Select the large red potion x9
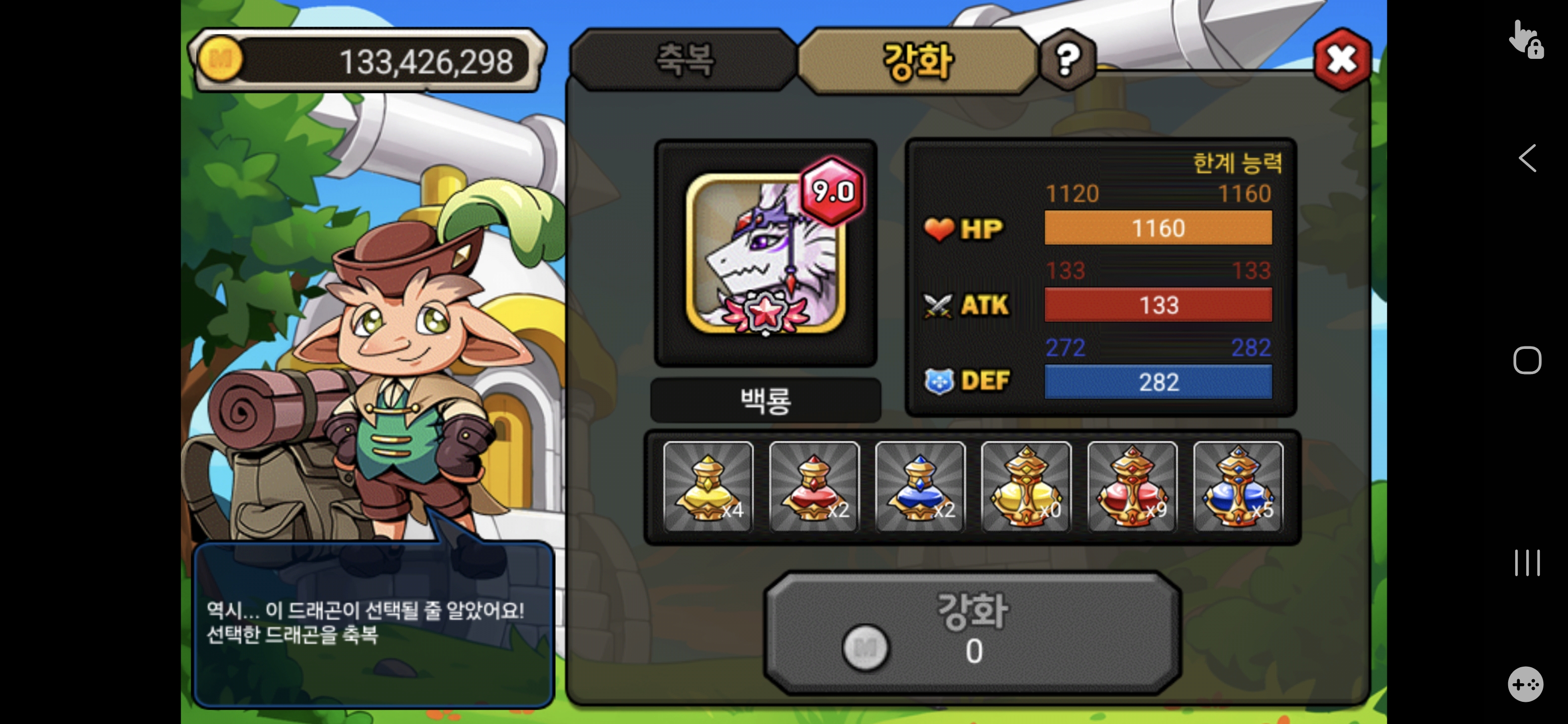Viewport: 1568px width, 724px height. [x=1132, y=487]
